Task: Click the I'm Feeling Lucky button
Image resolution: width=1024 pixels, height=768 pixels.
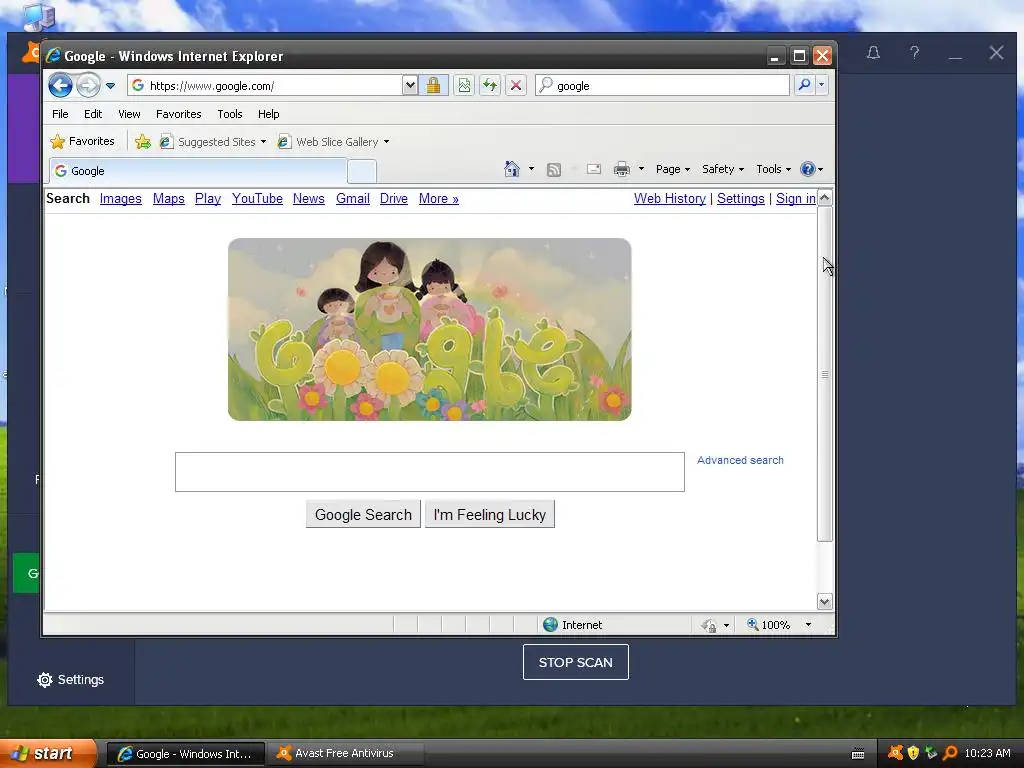Action: pos(490,515)
